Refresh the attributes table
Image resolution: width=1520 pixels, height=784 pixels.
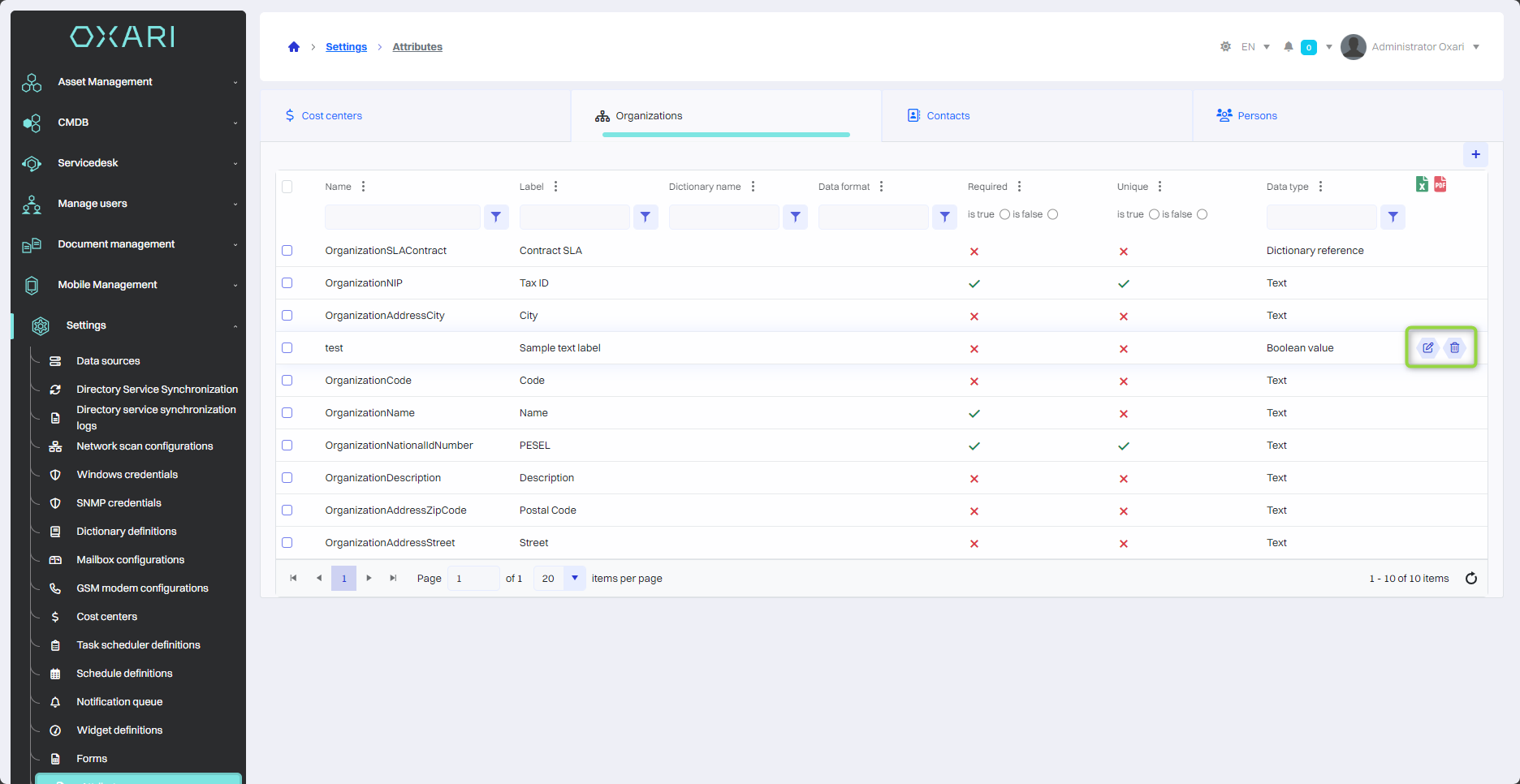(x=1470, y=579)
